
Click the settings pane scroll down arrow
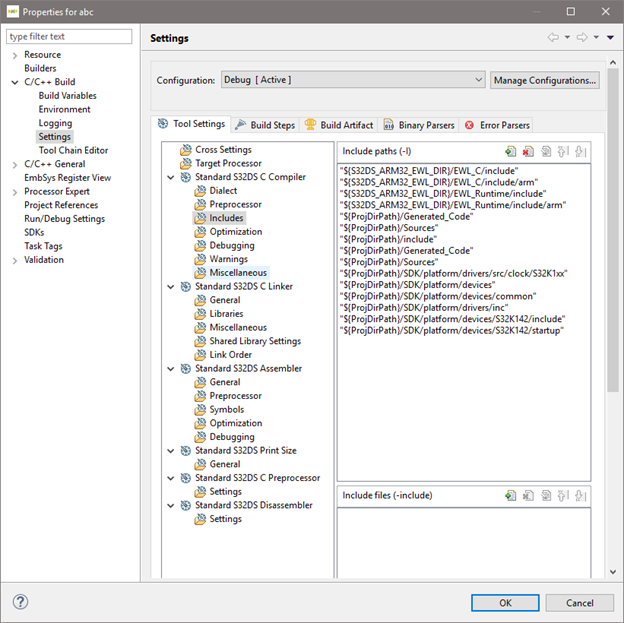613,572
